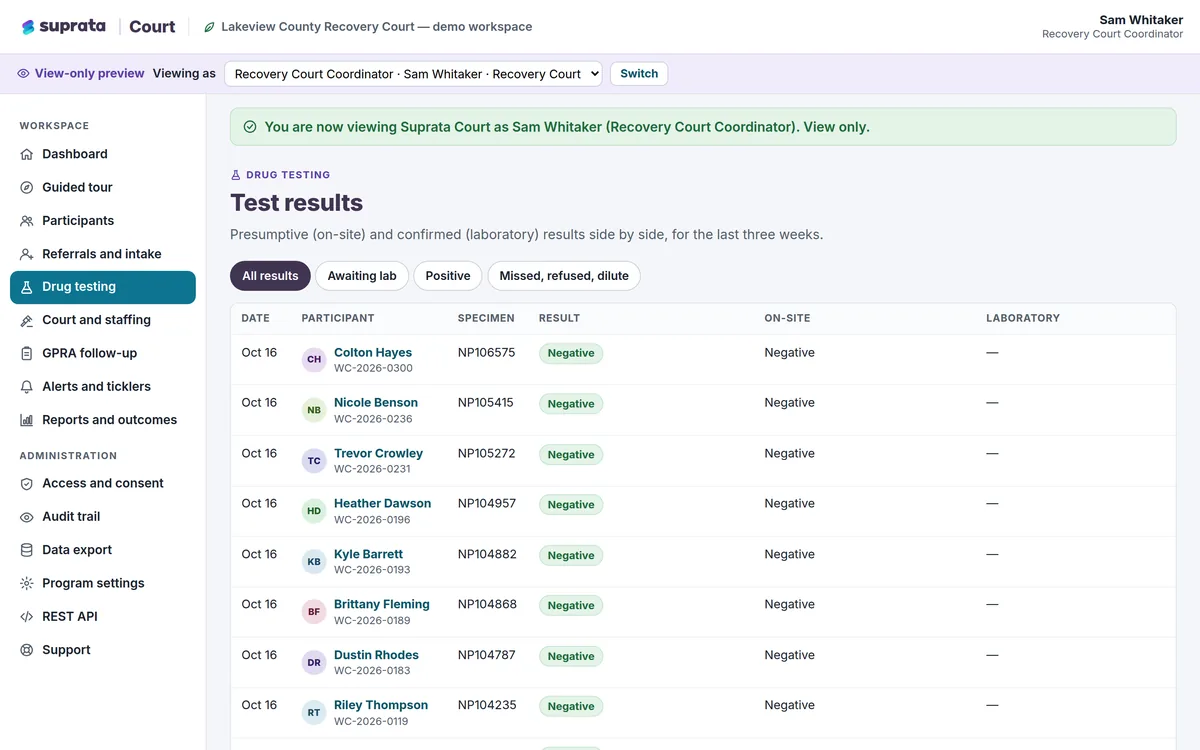The height and width of the screenshot is (750, 1200).
Task: Click the REST API code icon
Action: [27, 617]
